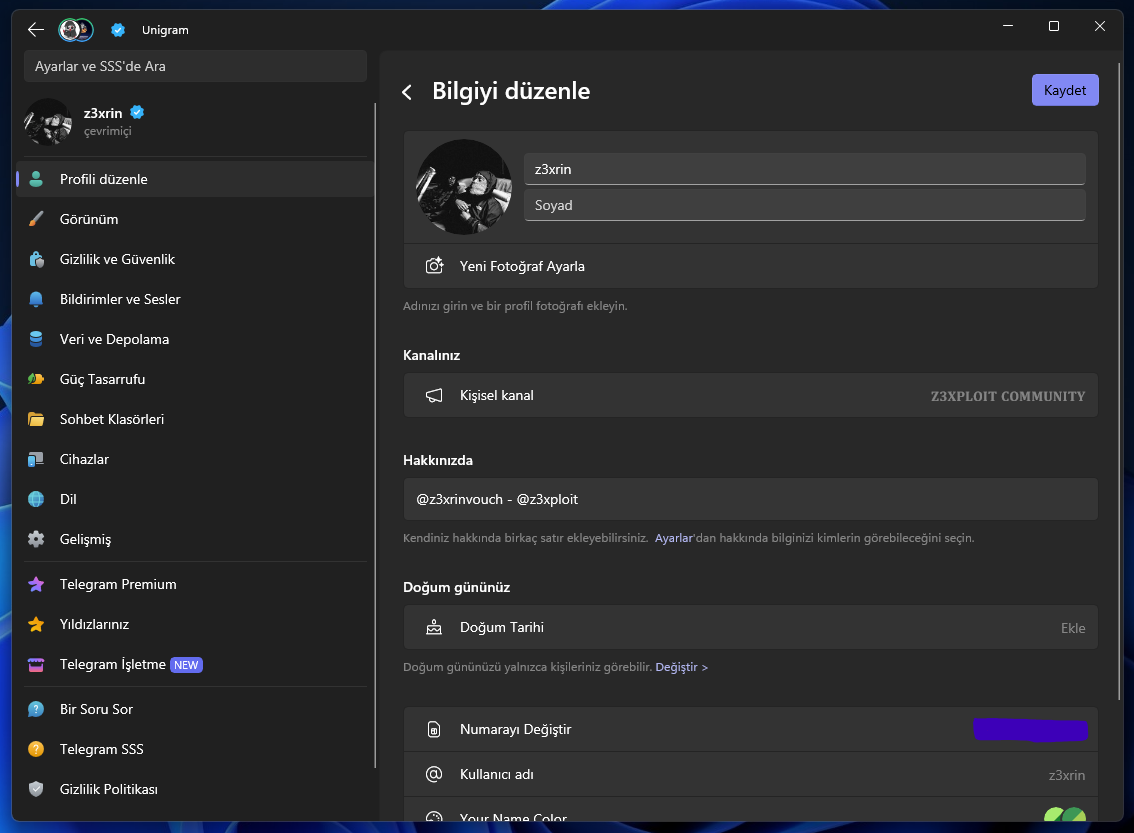Open the Görünüm settings section

tap(195, 219)
